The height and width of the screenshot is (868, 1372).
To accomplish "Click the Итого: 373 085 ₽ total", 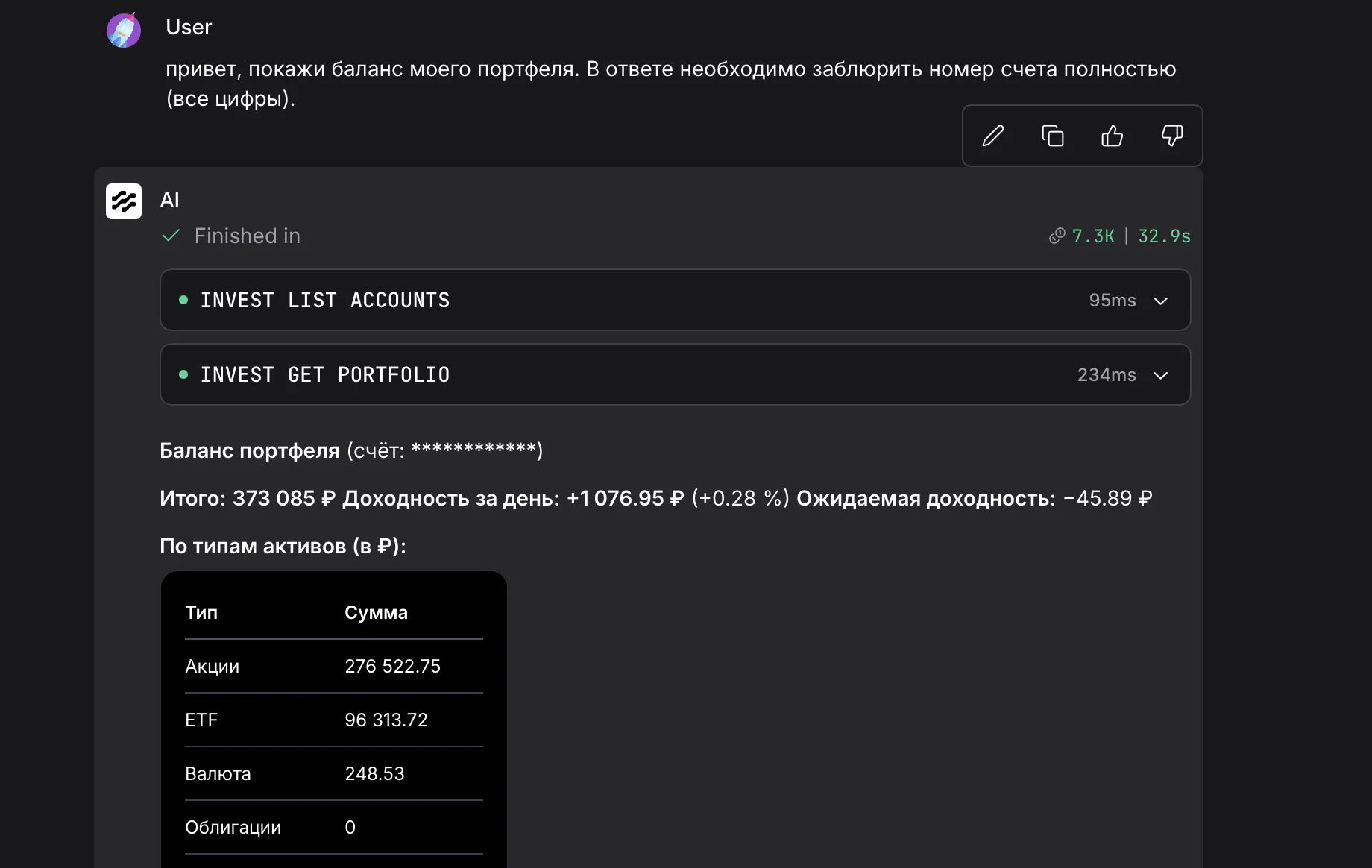I will tap(248, 498).
